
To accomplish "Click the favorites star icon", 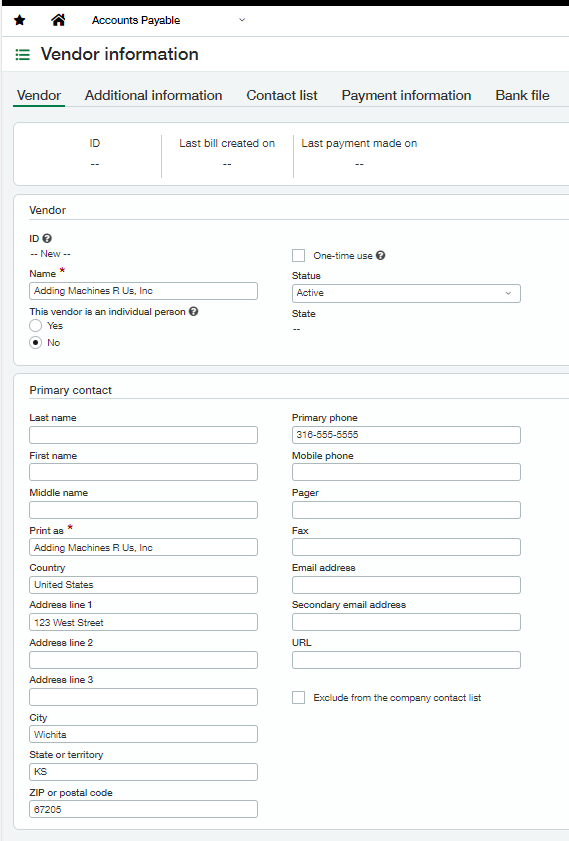I will coord(20,20).
